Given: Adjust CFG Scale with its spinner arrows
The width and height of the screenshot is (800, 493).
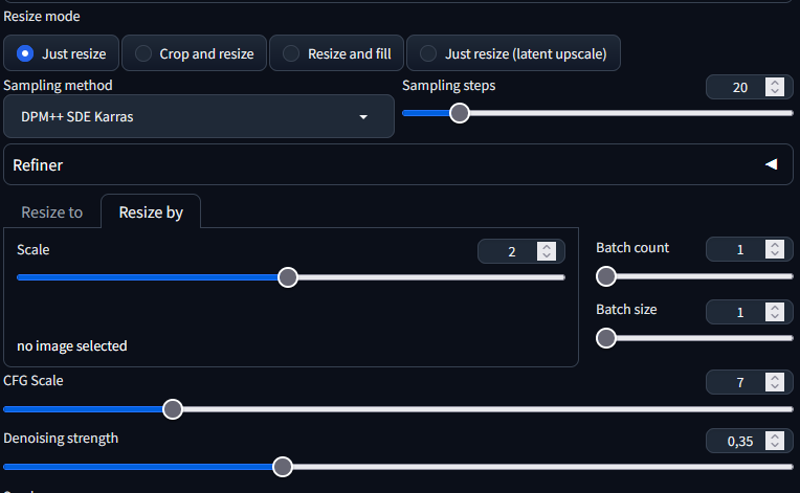Looking at the screenshot, I should pyautogui.click(x=774, y=382).
